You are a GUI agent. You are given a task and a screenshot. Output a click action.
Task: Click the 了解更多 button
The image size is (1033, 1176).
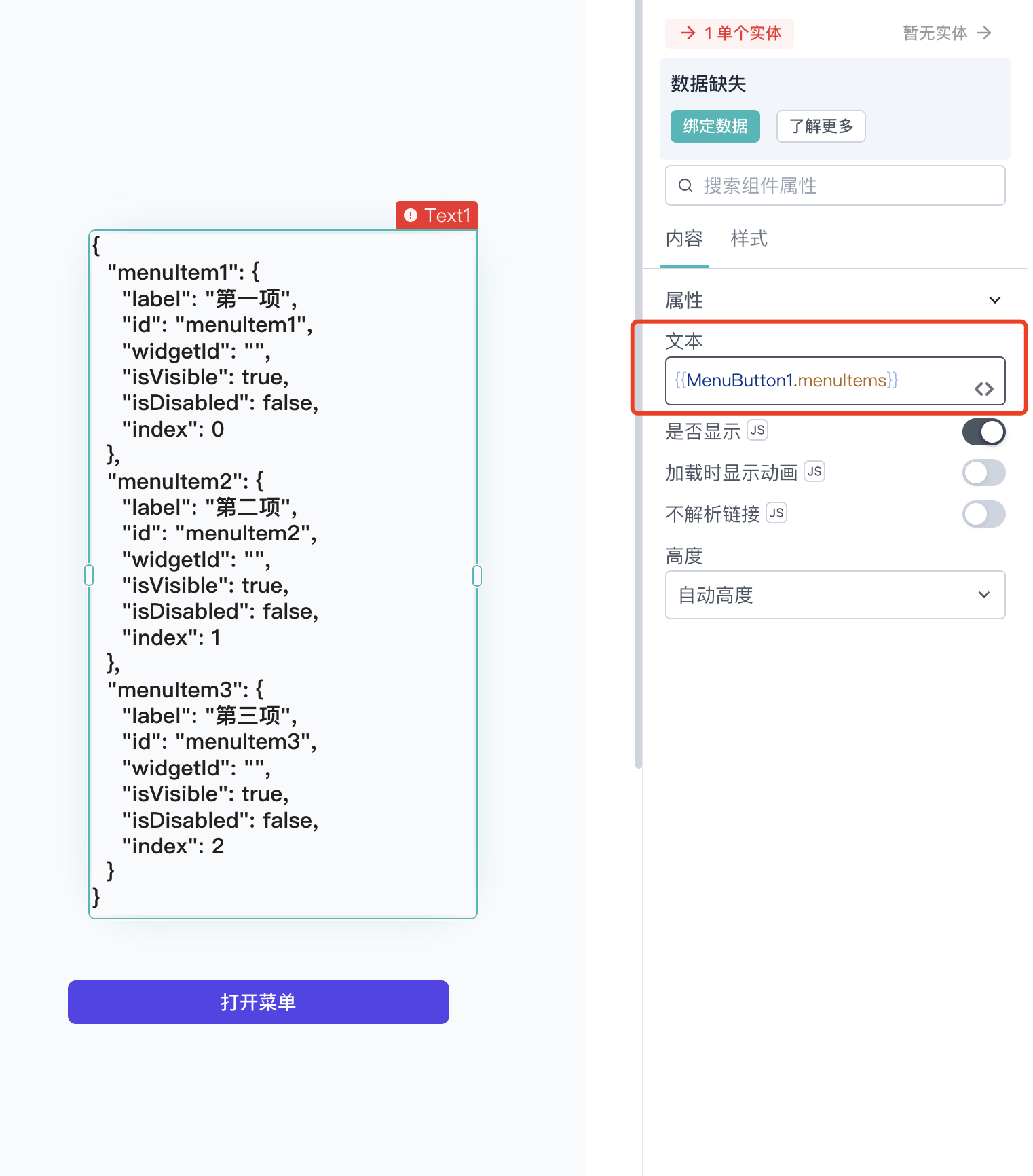[x=821, y=126]
